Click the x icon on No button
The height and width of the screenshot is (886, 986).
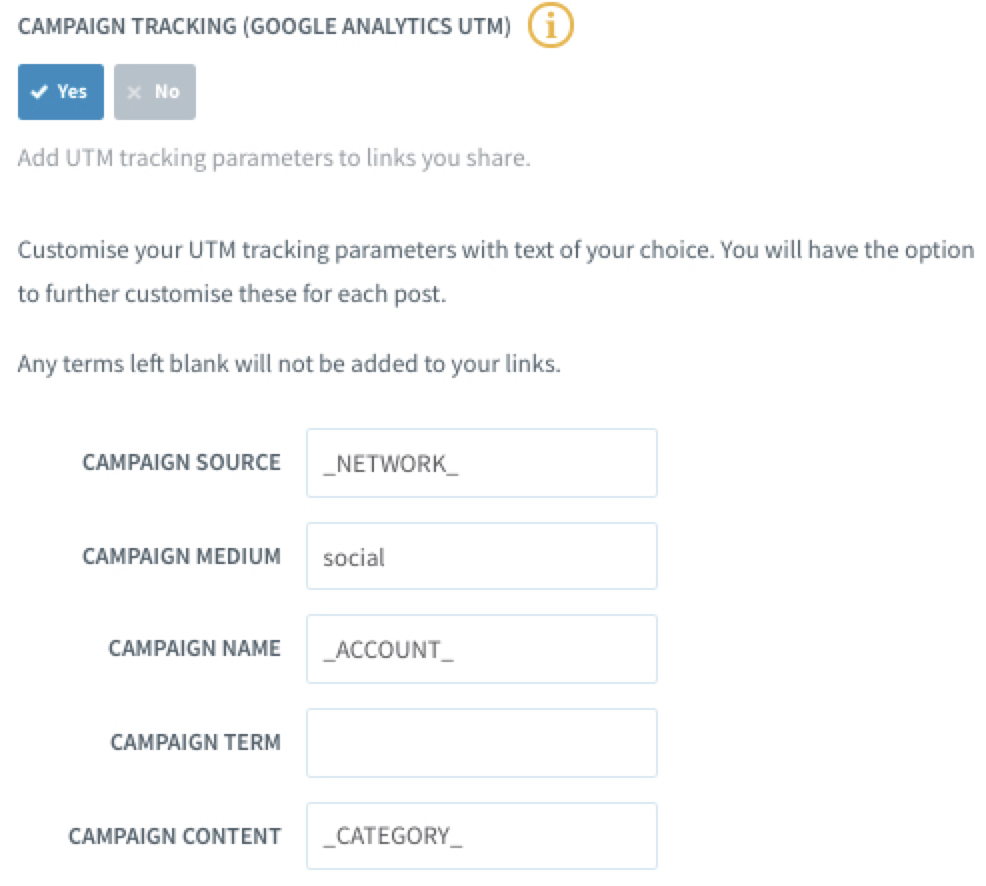coord(137,92)
